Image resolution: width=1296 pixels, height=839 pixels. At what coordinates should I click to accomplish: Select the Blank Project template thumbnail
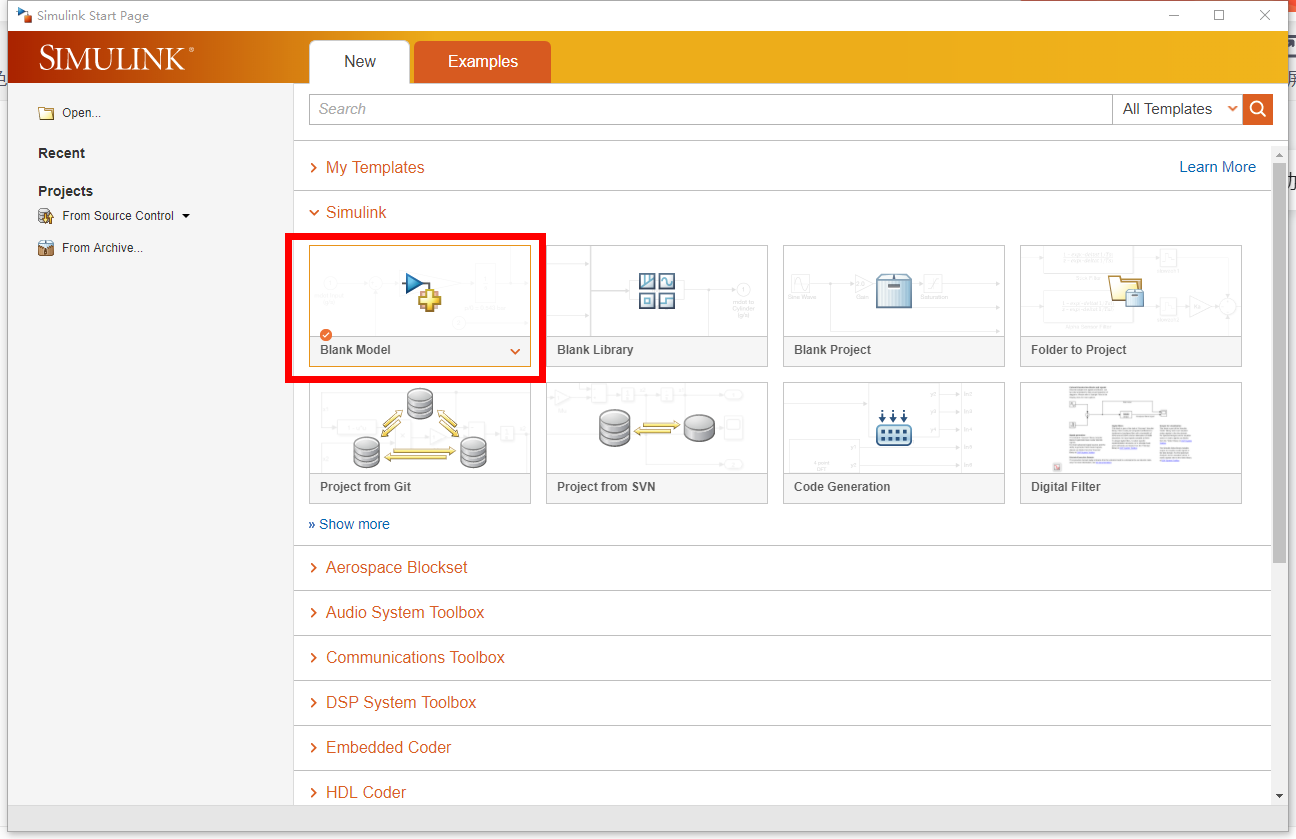pyautogui.click(x=894, y=291)
